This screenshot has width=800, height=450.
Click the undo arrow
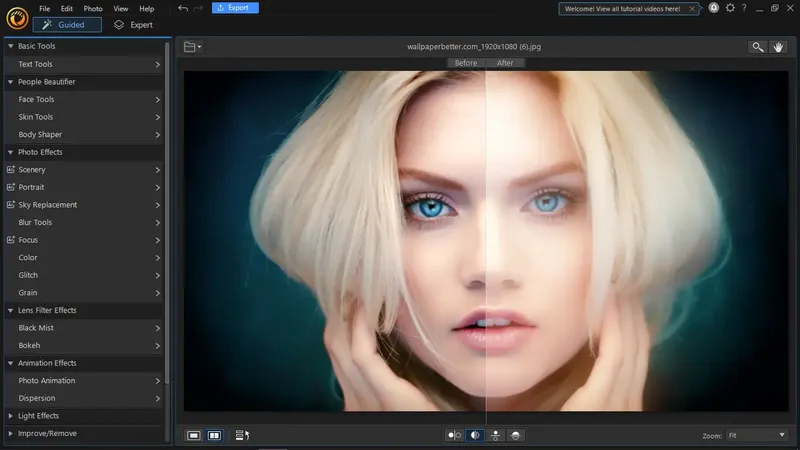coord(182,8)
